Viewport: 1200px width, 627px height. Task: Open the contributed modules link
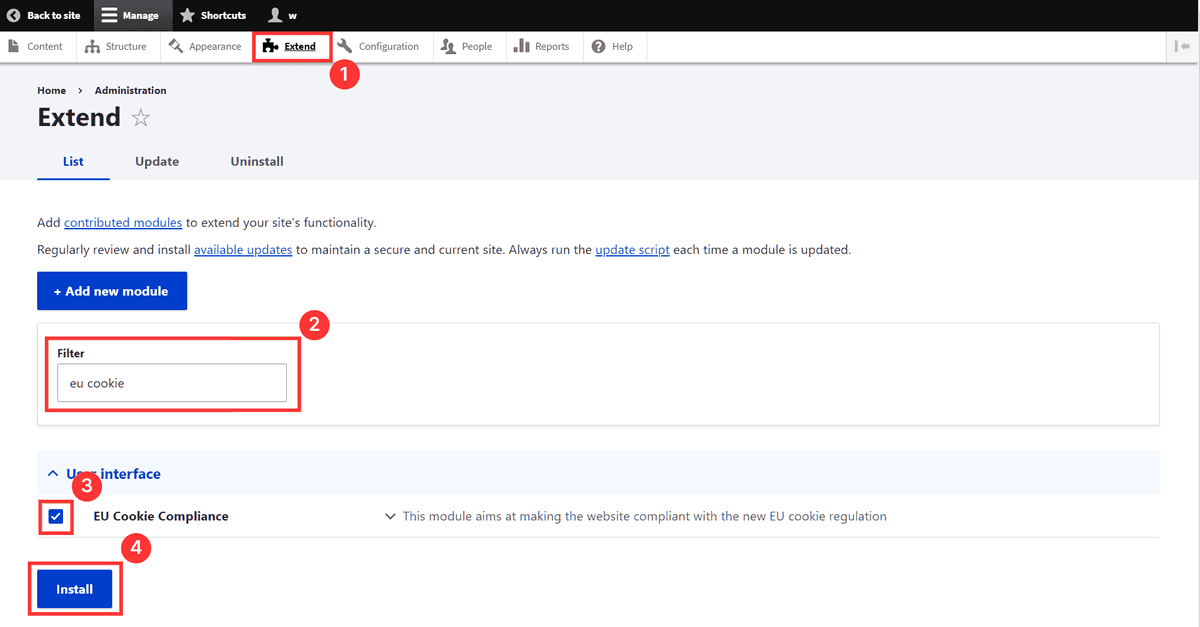[x=123, y=222]
